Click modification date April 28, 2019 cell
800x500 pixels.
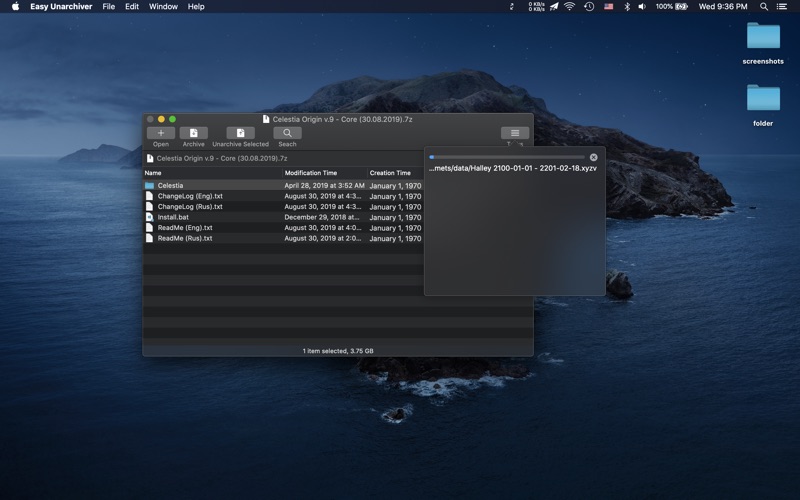[324, 185]
